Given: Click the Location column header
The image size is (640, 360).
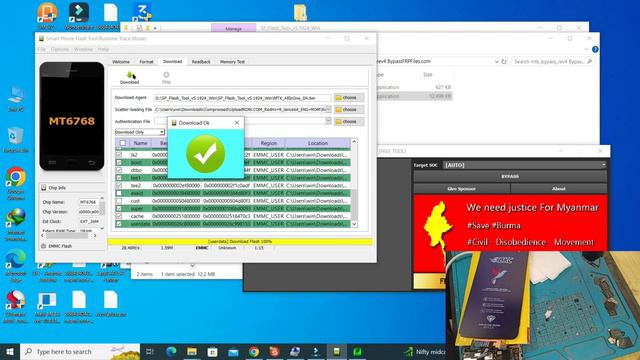Looking at the screenshot, I should pyautogui.click(x=318, y=143).
